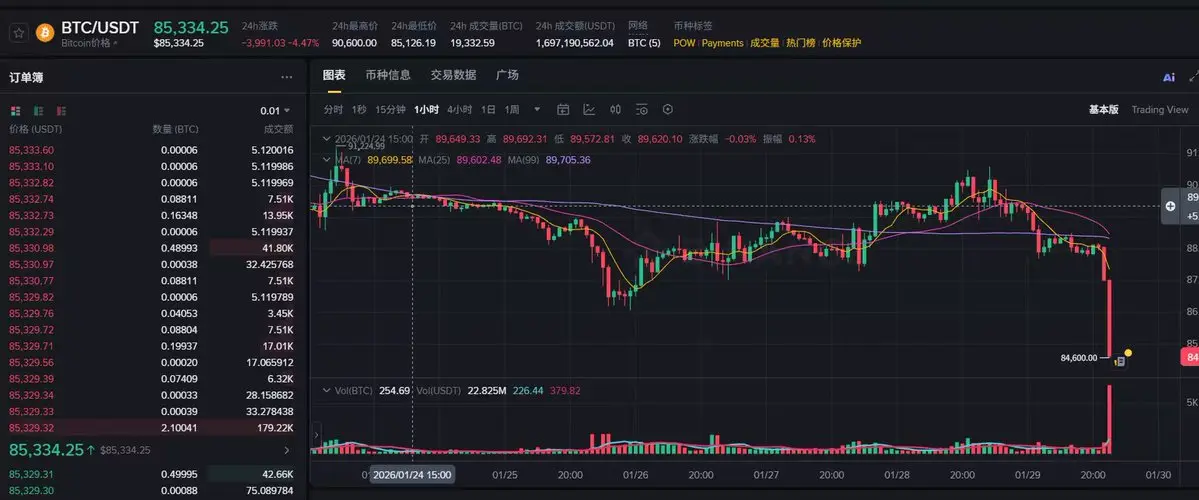
Task: Open the calendar date picker icon in chart toolbar
Action: (563, 109)
